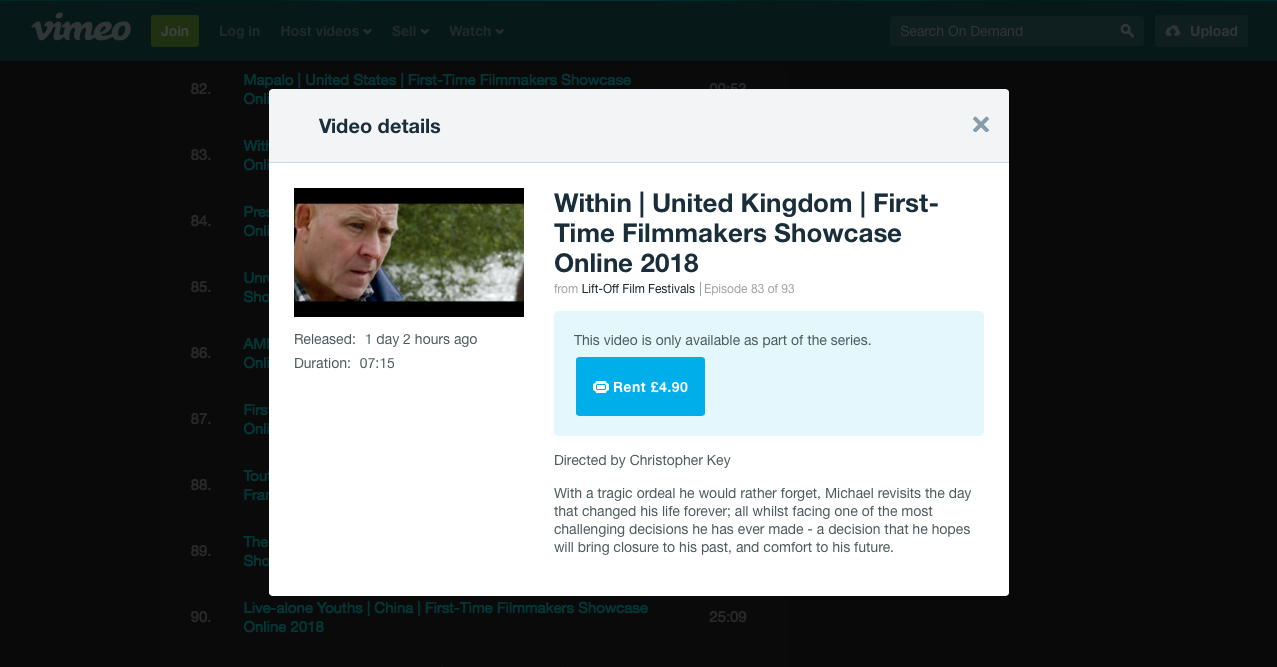Click the search magnifier icon
This screenshot has width=1277, height=667.
point(1127,31)
